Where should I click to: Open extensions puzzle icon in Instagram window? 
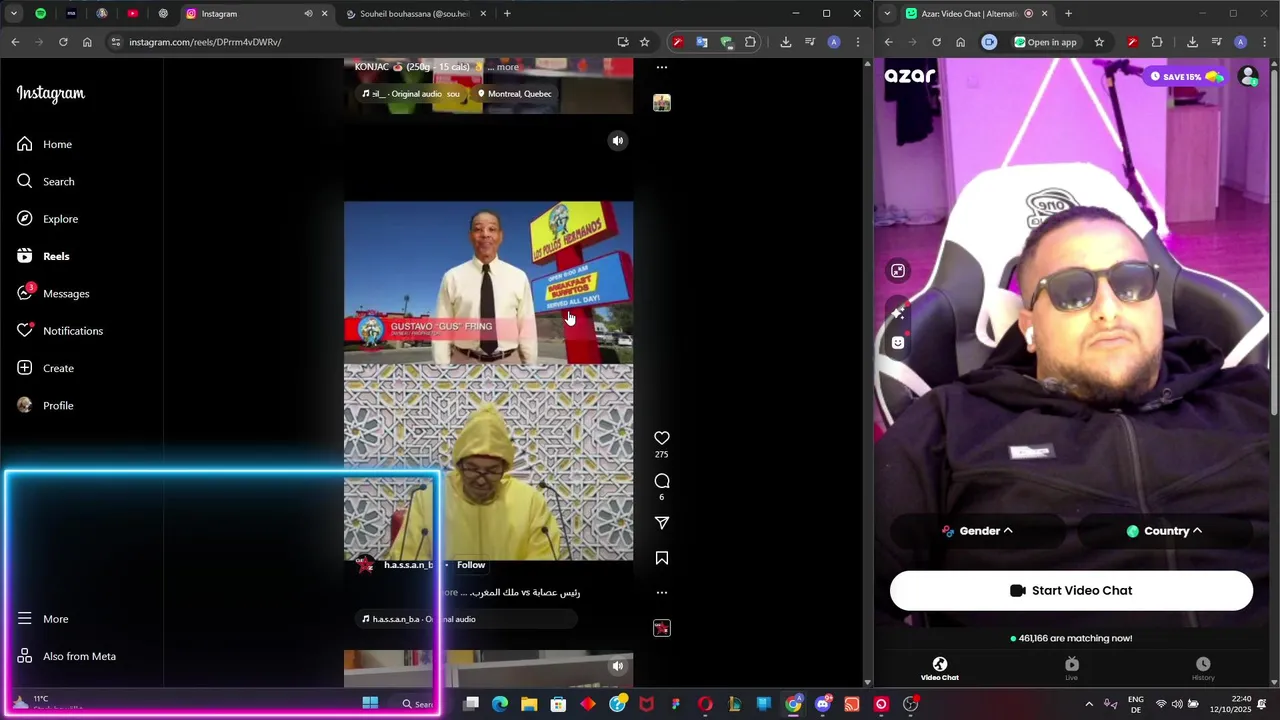click(x=750, y=42)
